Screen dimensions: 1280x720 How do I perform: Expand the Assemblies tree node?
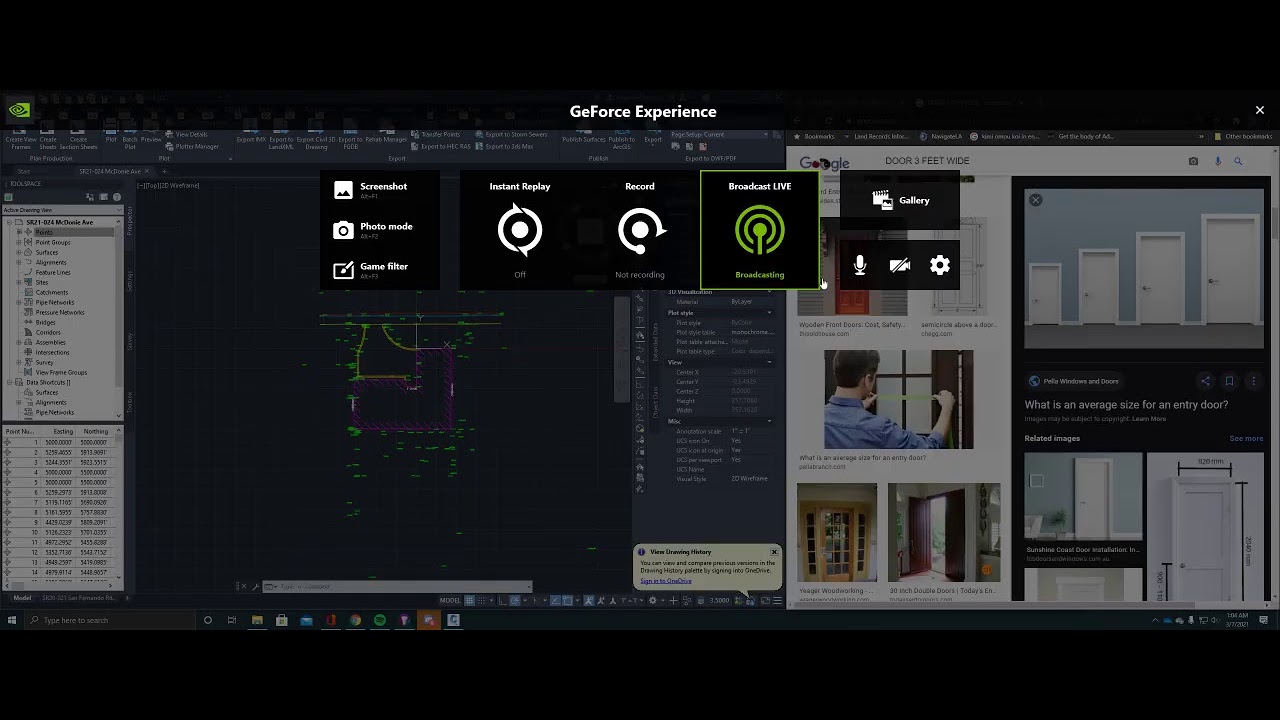pyautogui.click(x=19, y=342)
